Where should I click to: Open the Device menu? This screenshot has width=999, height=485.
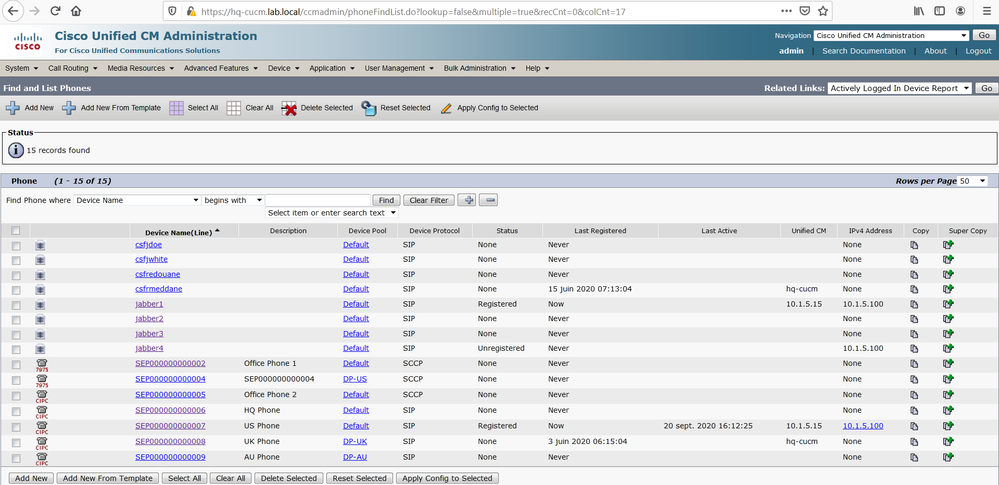coord(284,68)
